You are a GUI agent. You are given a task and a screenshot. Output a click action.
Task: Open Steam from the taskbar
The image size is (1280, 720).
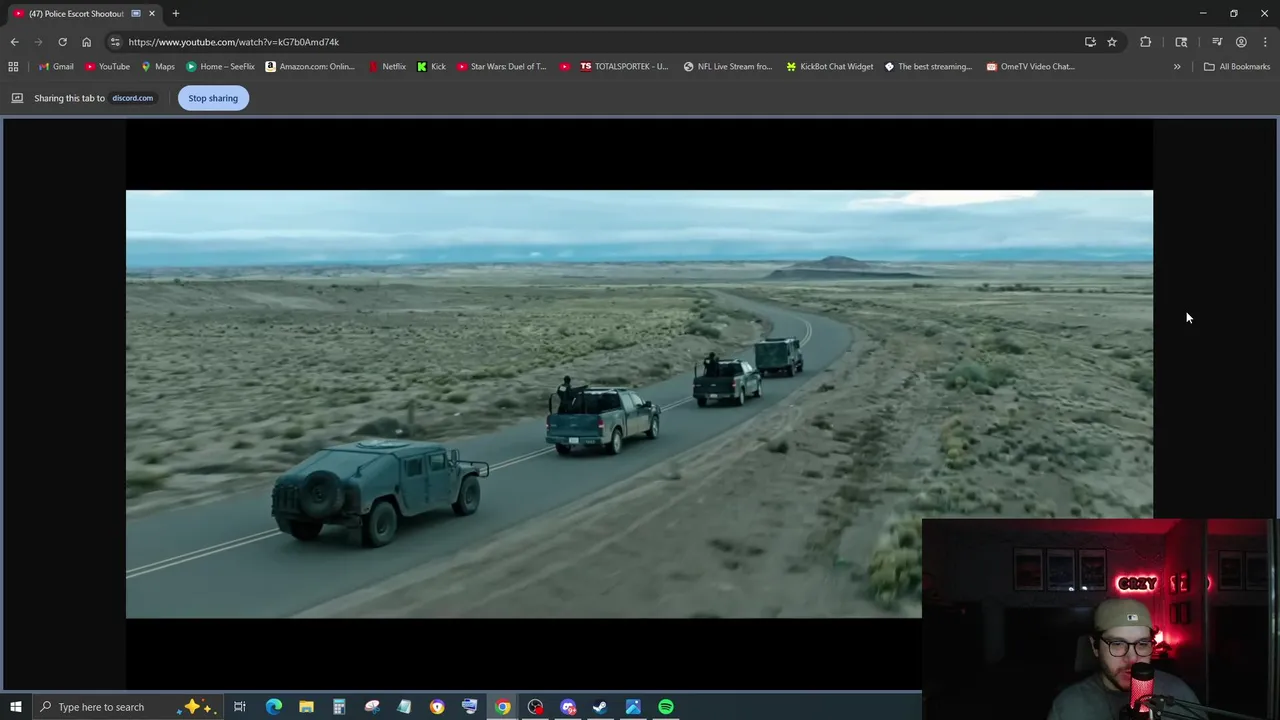(x=600, y=707)
